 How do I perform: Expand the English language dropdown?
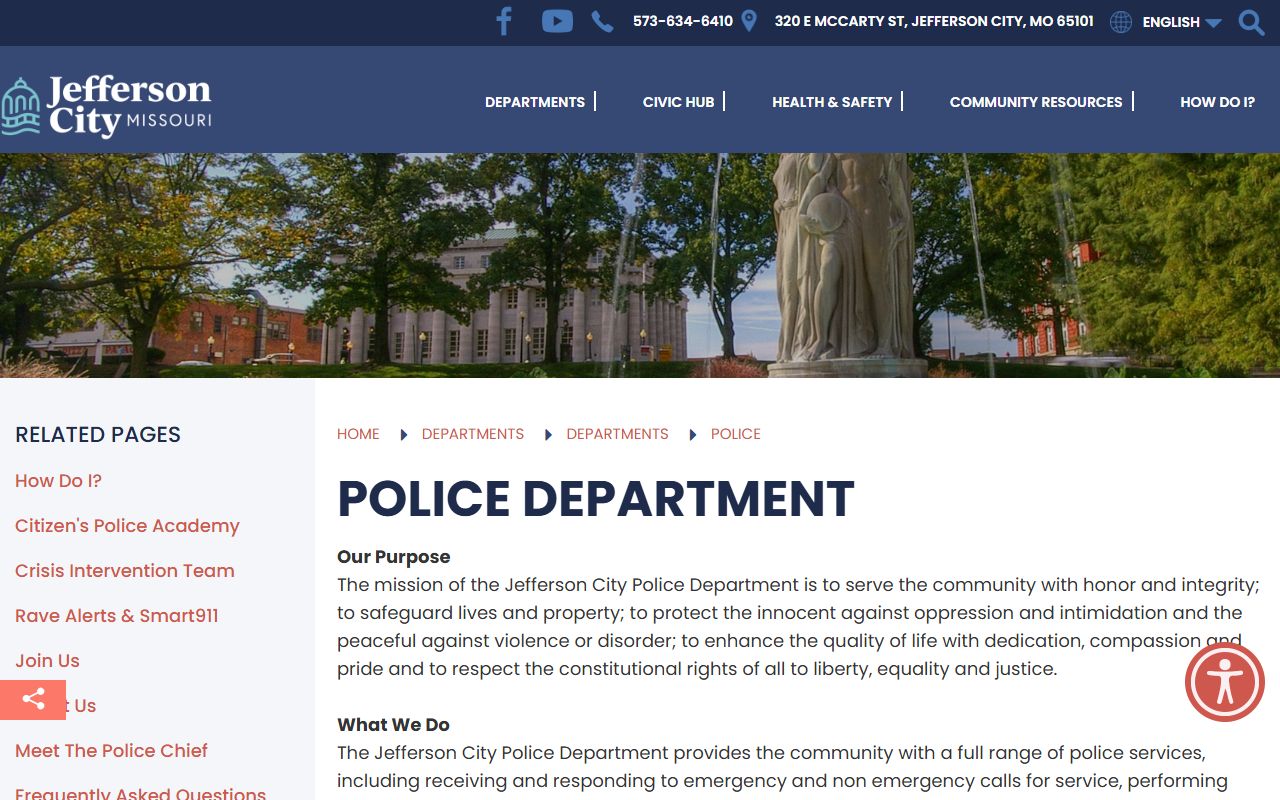click(1182, 22)
